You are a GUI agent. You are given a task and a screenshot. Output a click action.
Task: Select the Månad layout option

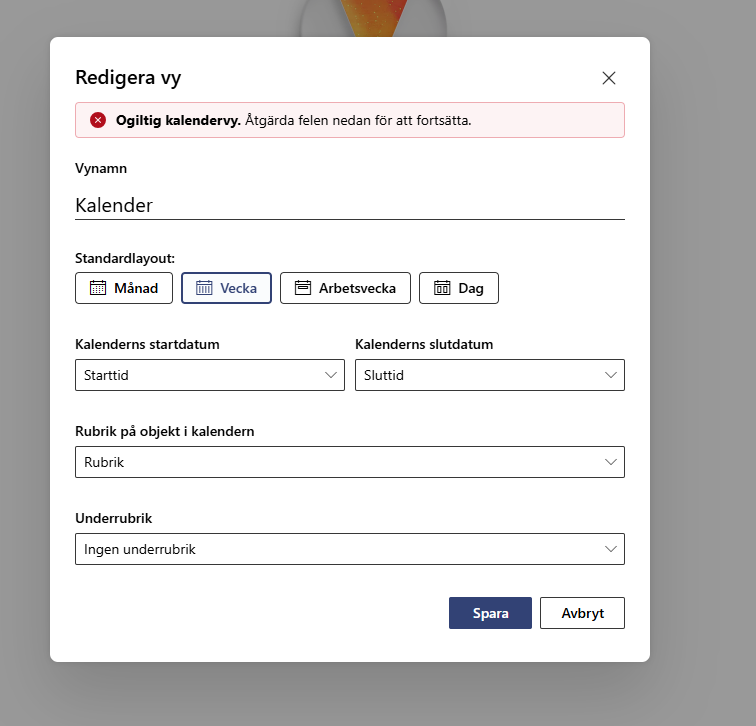(x=124, y=288)
